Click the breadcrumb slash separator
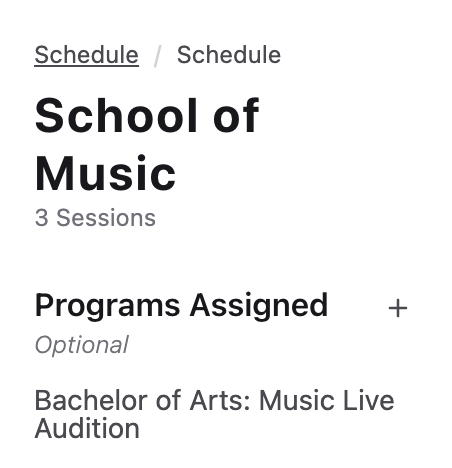This screenshot has height=468, width=452. 158,56
